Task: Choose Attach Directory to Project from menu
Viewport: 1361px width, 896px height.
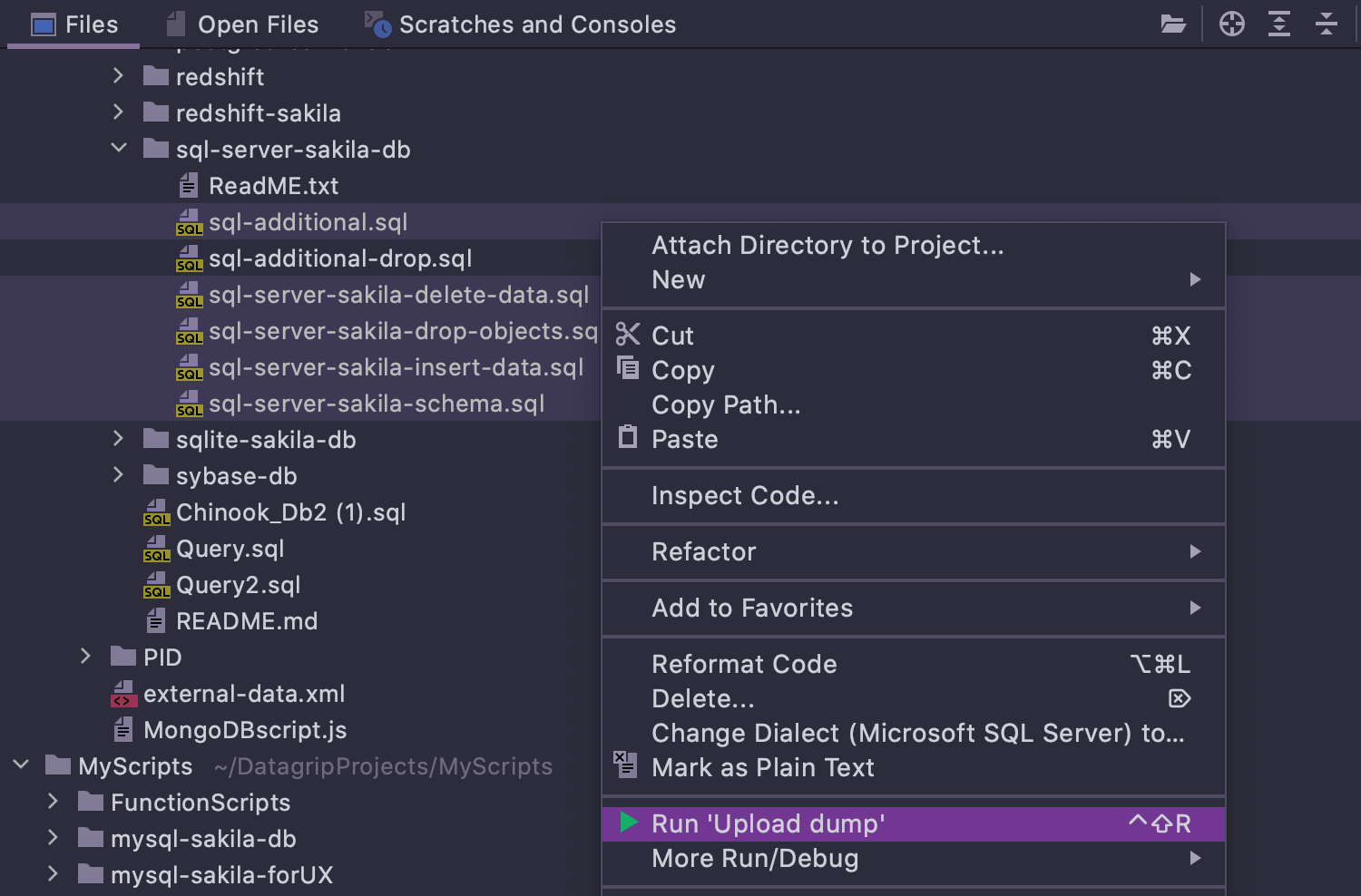Action: [x=914, y=246]
